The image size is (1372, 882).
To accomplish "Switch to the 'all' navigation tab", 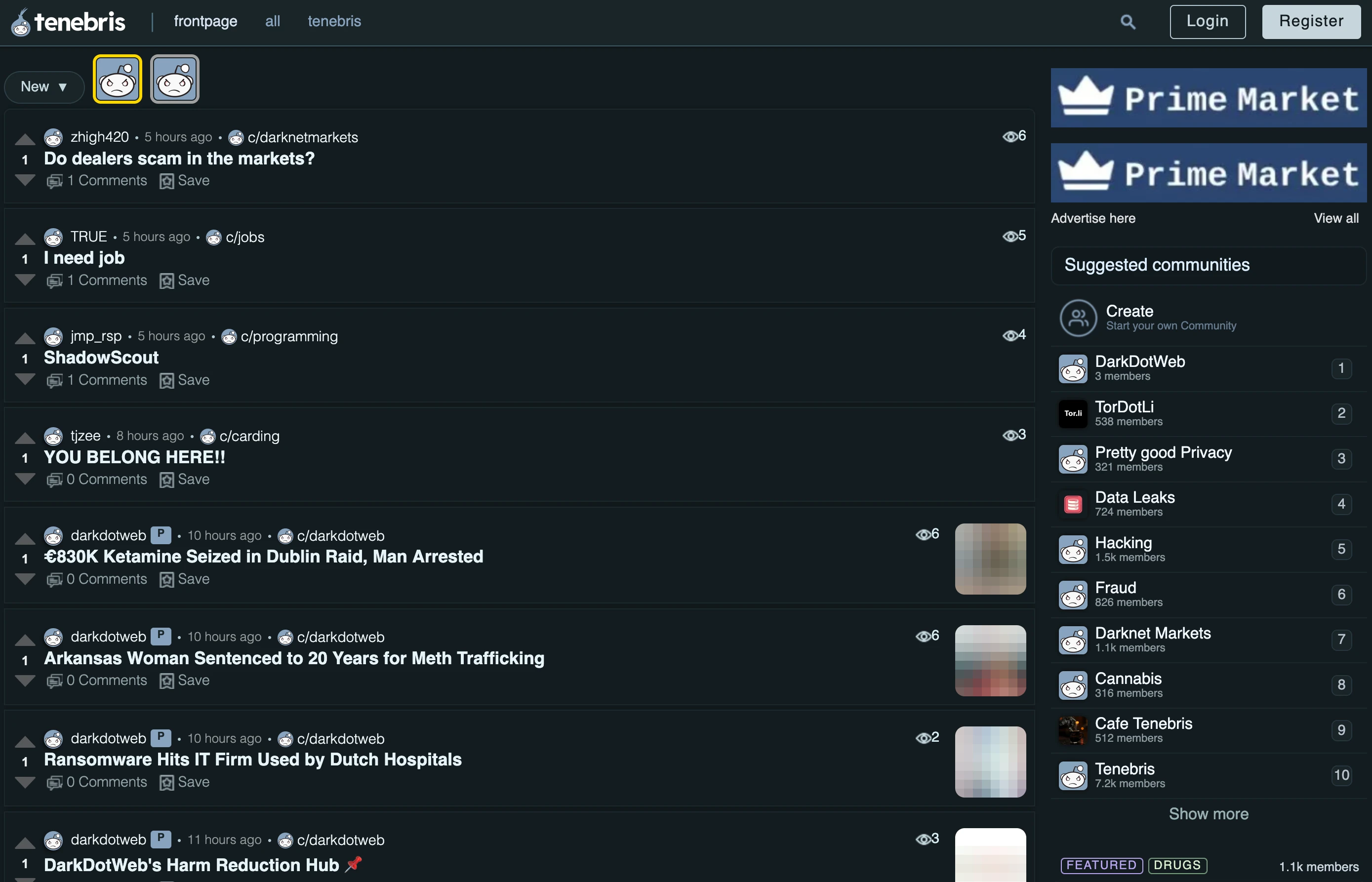I will pos(273,21).
